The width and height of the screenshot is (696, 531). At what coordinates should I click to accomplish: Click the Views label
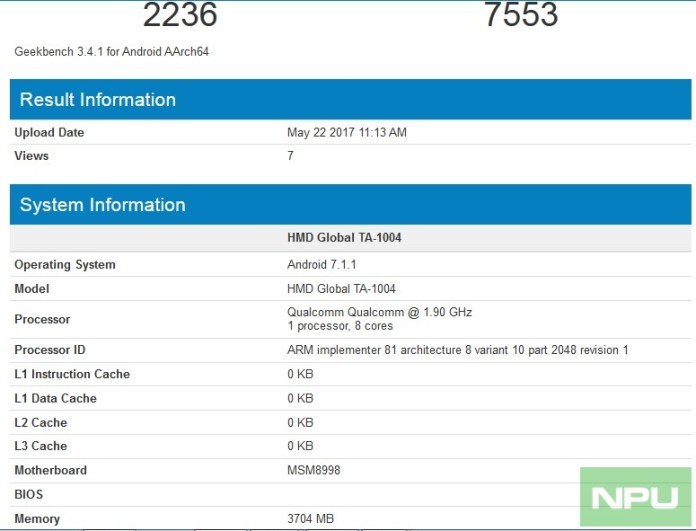(x=32, y=156)
